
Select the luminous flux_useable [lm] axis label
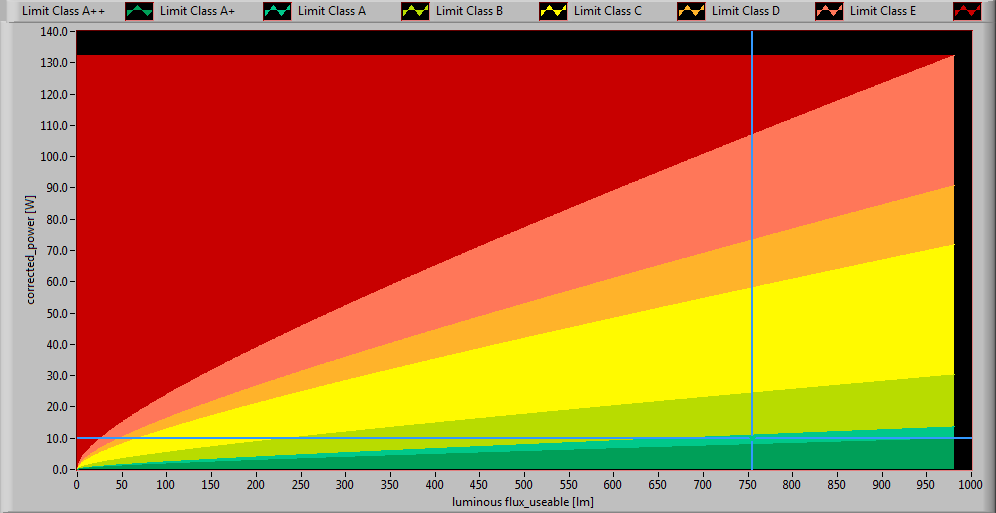click(x=522, y=501)
